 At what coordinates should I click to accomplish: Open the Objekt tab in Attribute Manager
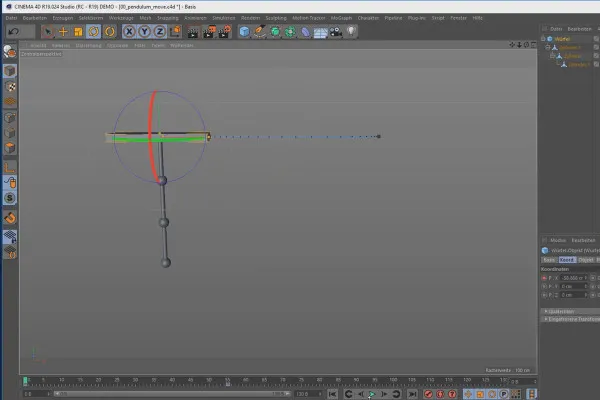tap(585, 260)
